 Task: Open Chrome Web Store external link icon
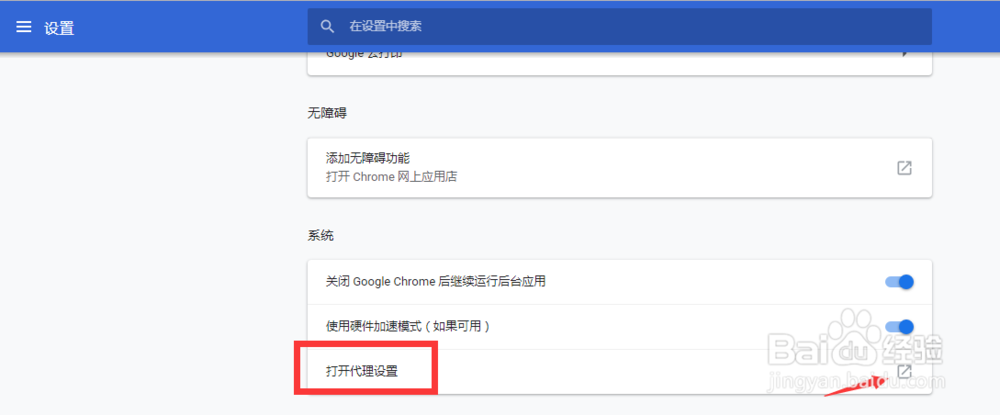[904, 168]
